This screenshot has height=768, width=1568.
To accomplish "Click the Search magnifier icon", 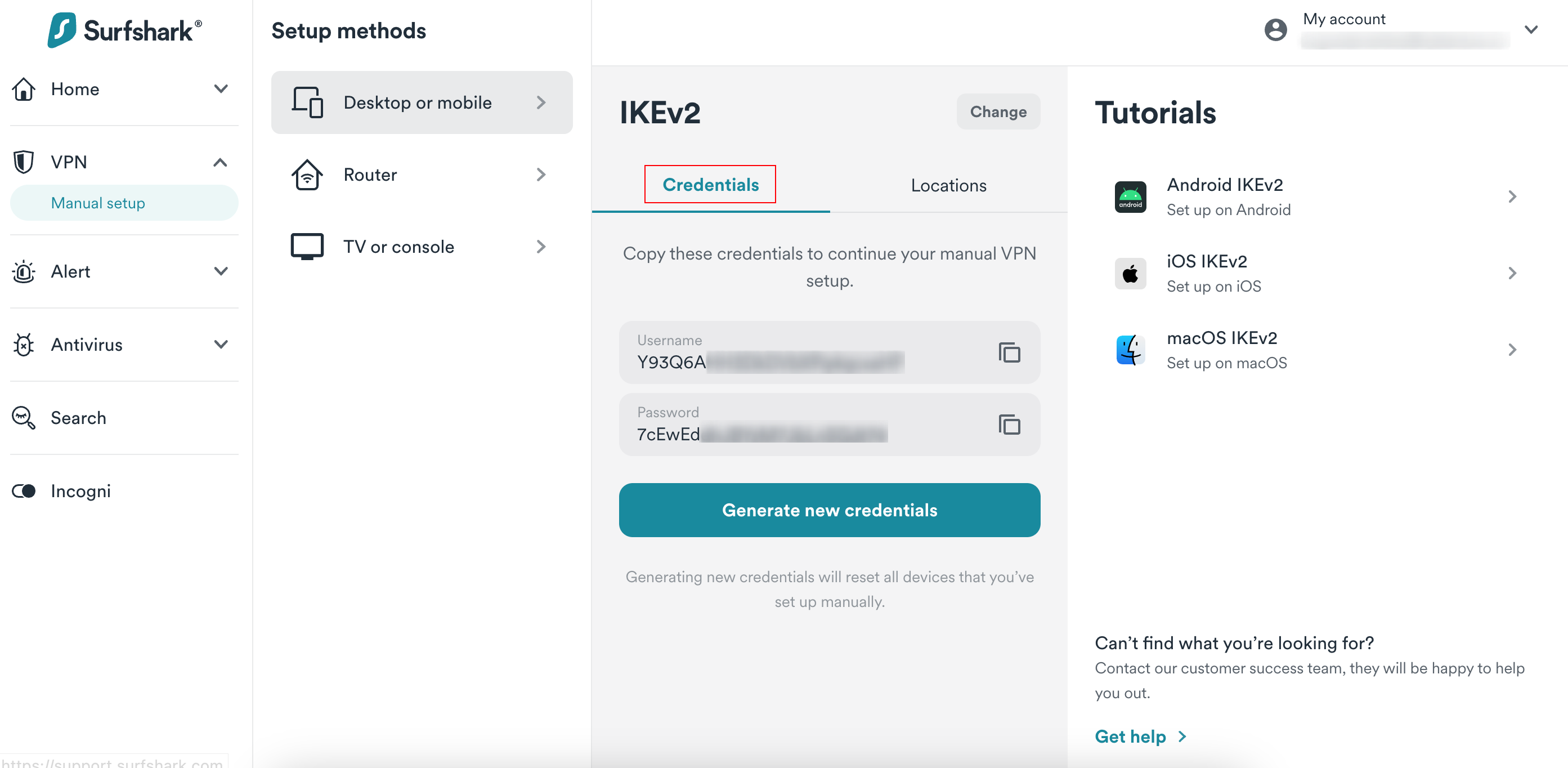I will (x=23, y=418).
